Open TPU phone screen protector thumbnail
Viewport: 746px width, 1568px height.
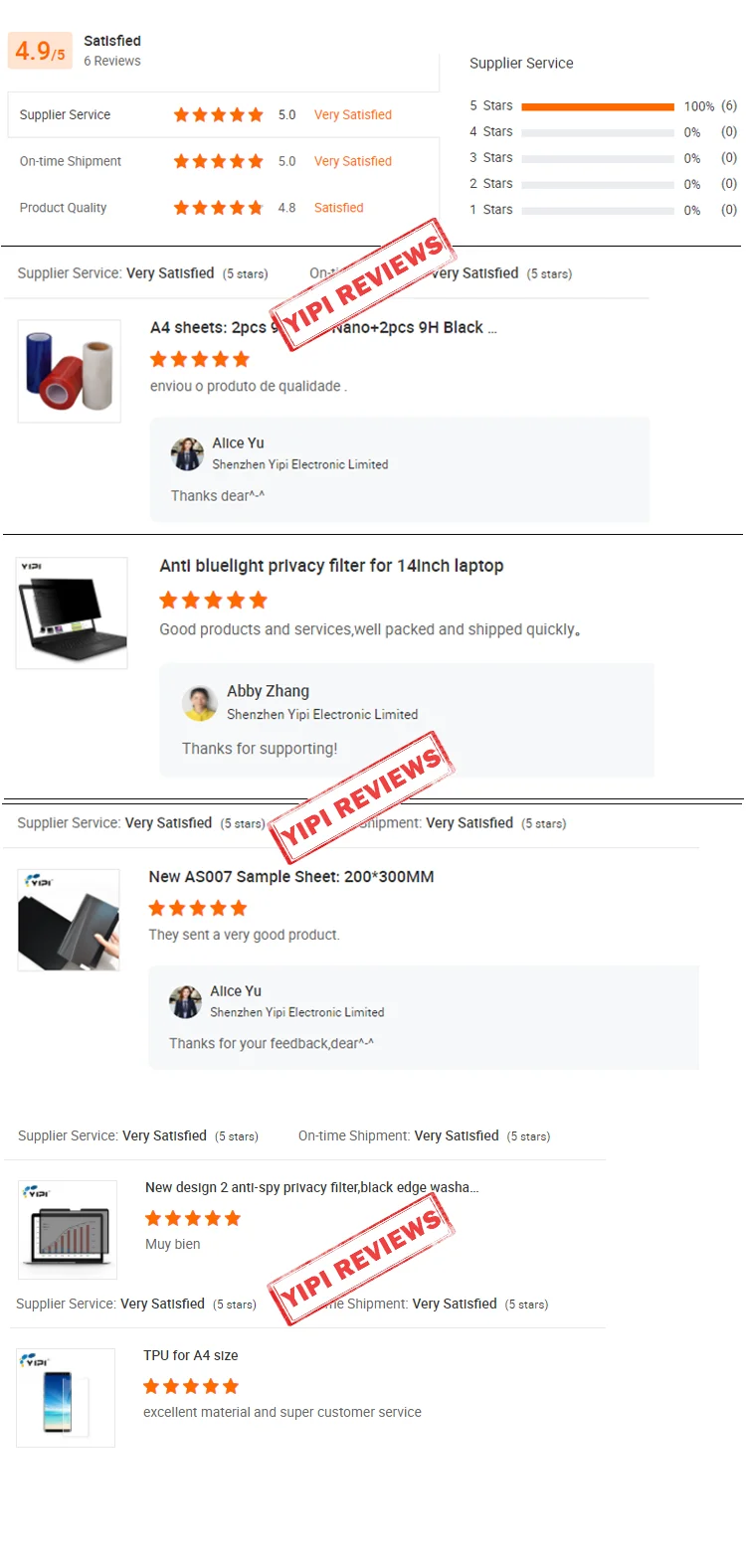coord(66,1397)
